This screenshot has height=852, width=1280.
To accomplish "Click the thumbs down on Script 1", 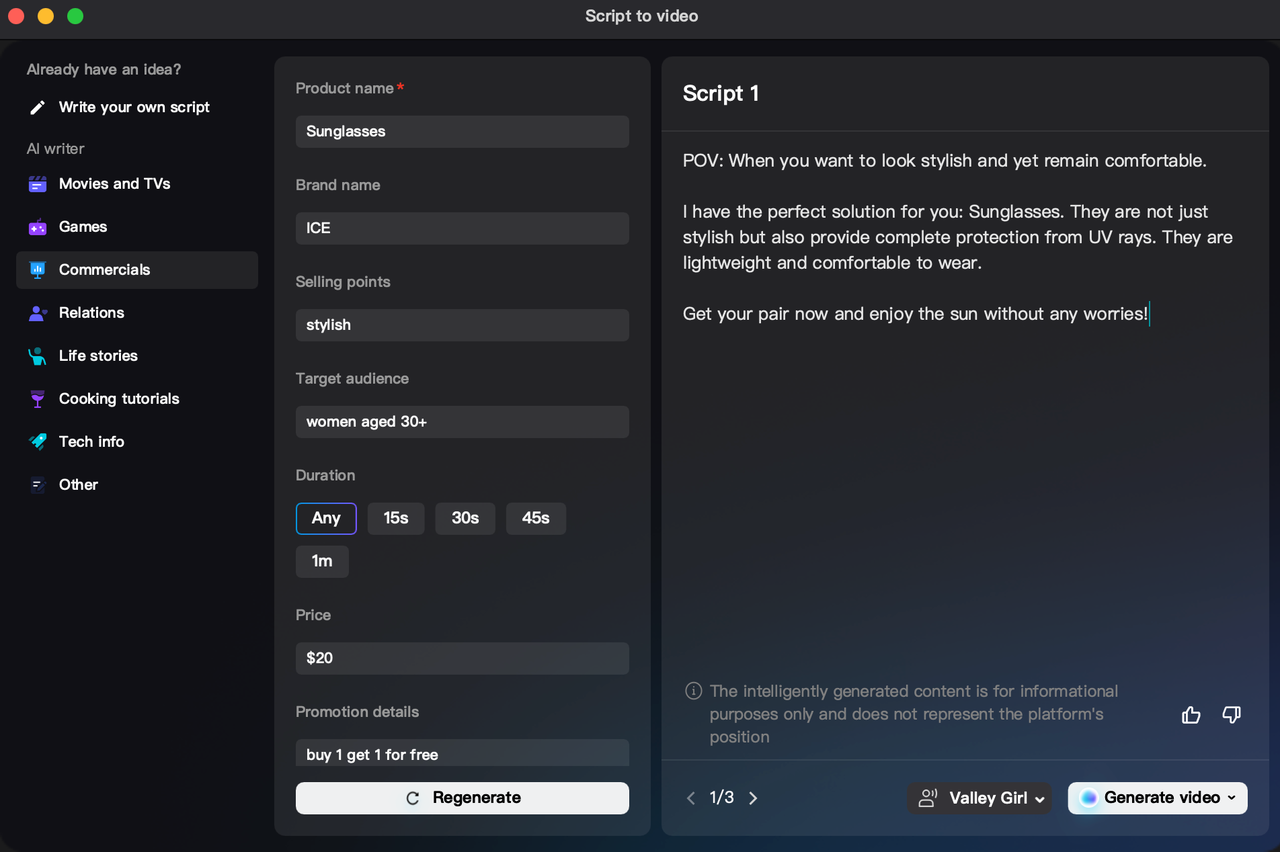I will point(1231,714).
